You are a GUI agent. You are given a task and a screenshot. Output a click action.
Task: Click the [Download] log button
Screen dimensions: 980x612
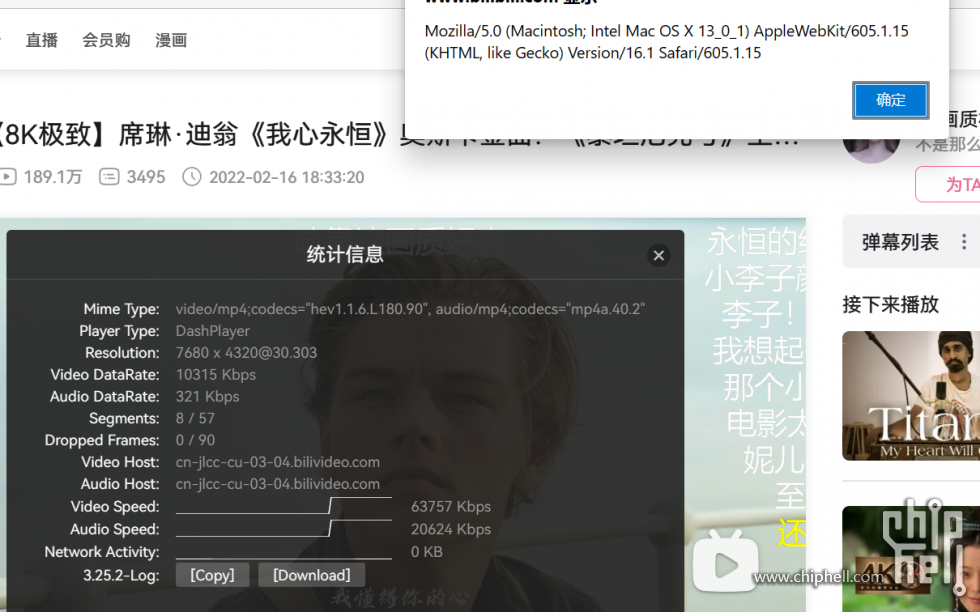coord(311,574)
